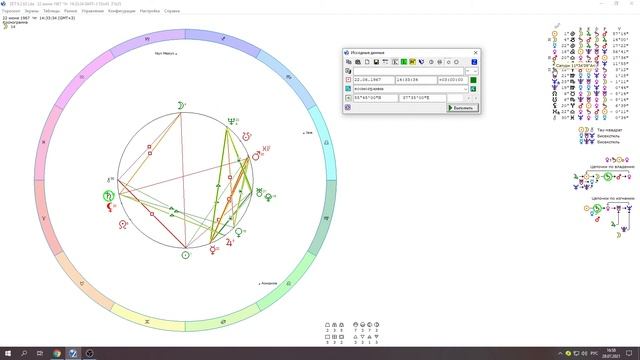The image size is (640, 360).
Task: Click the green button right of time zone field
Action: click(x=473, y=80)
